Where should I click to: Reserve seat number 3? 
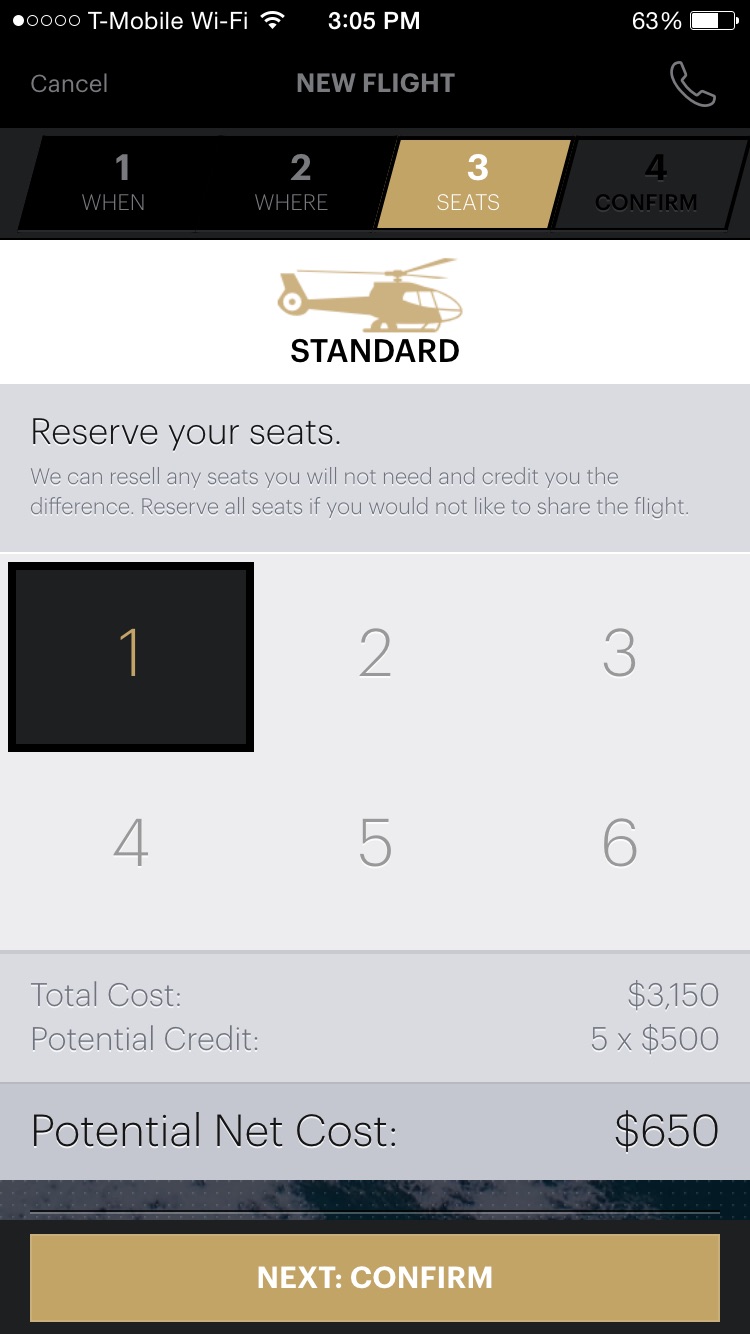coord(619,654)
